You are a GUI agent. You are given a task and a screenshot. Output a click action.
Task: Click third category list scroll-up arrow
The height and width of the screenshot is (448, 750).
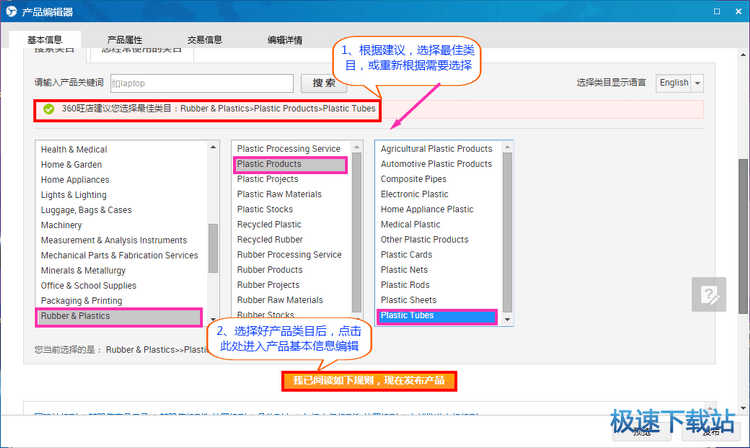[x=507, y=147]
